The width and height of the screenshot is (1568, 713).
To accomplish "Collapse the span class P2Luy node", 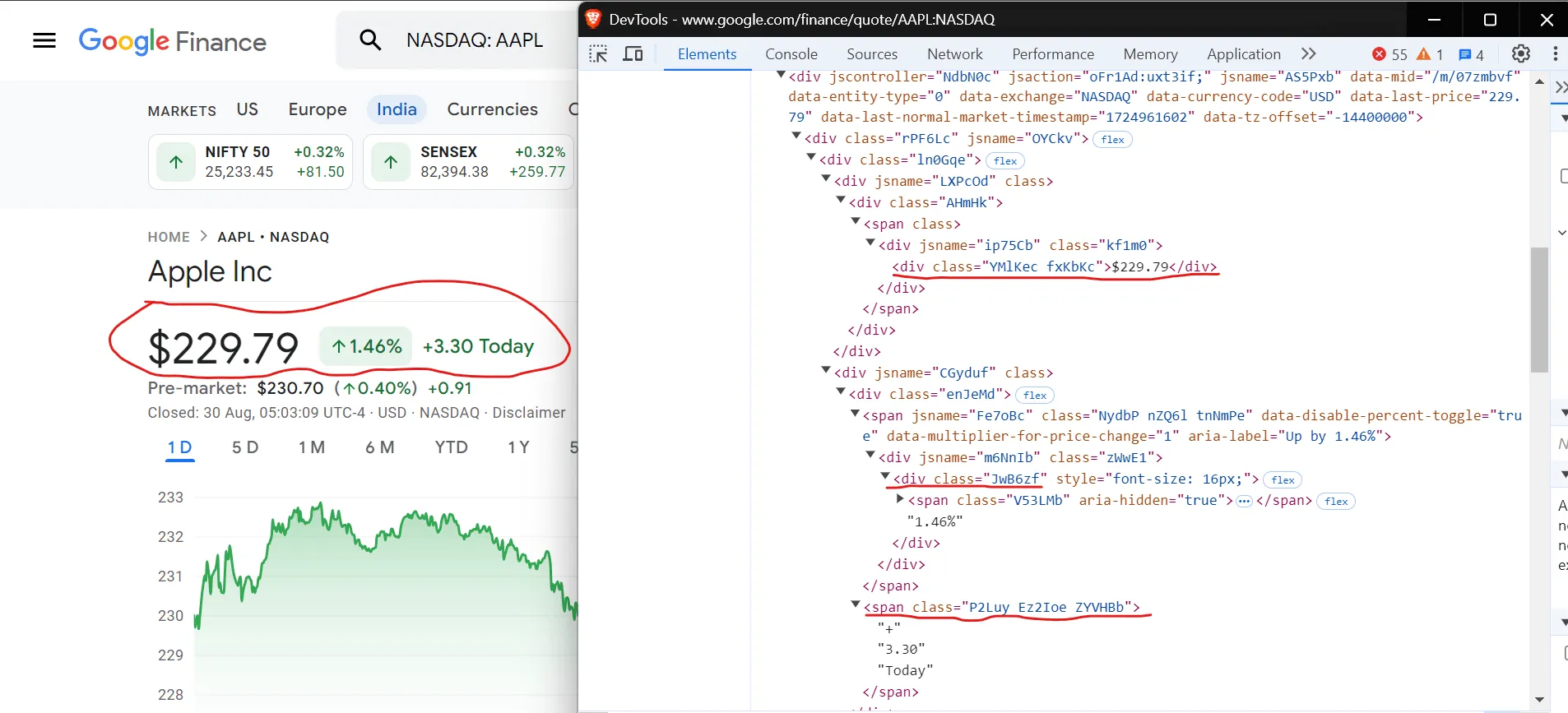I will (856, 606).
